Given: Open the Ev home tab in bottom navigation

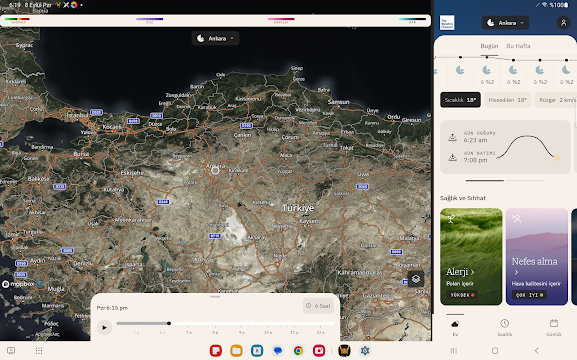Looking at the screenshot, I should pos(455,327).
